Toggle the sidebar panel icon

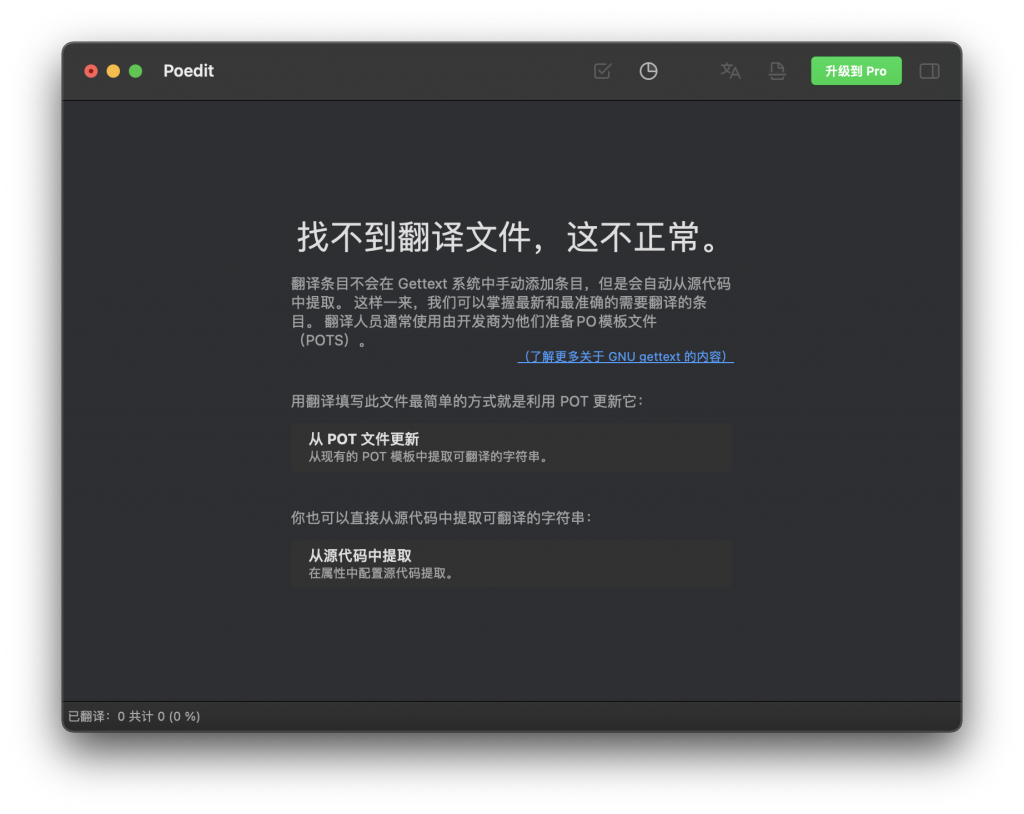tap(929, 71)
